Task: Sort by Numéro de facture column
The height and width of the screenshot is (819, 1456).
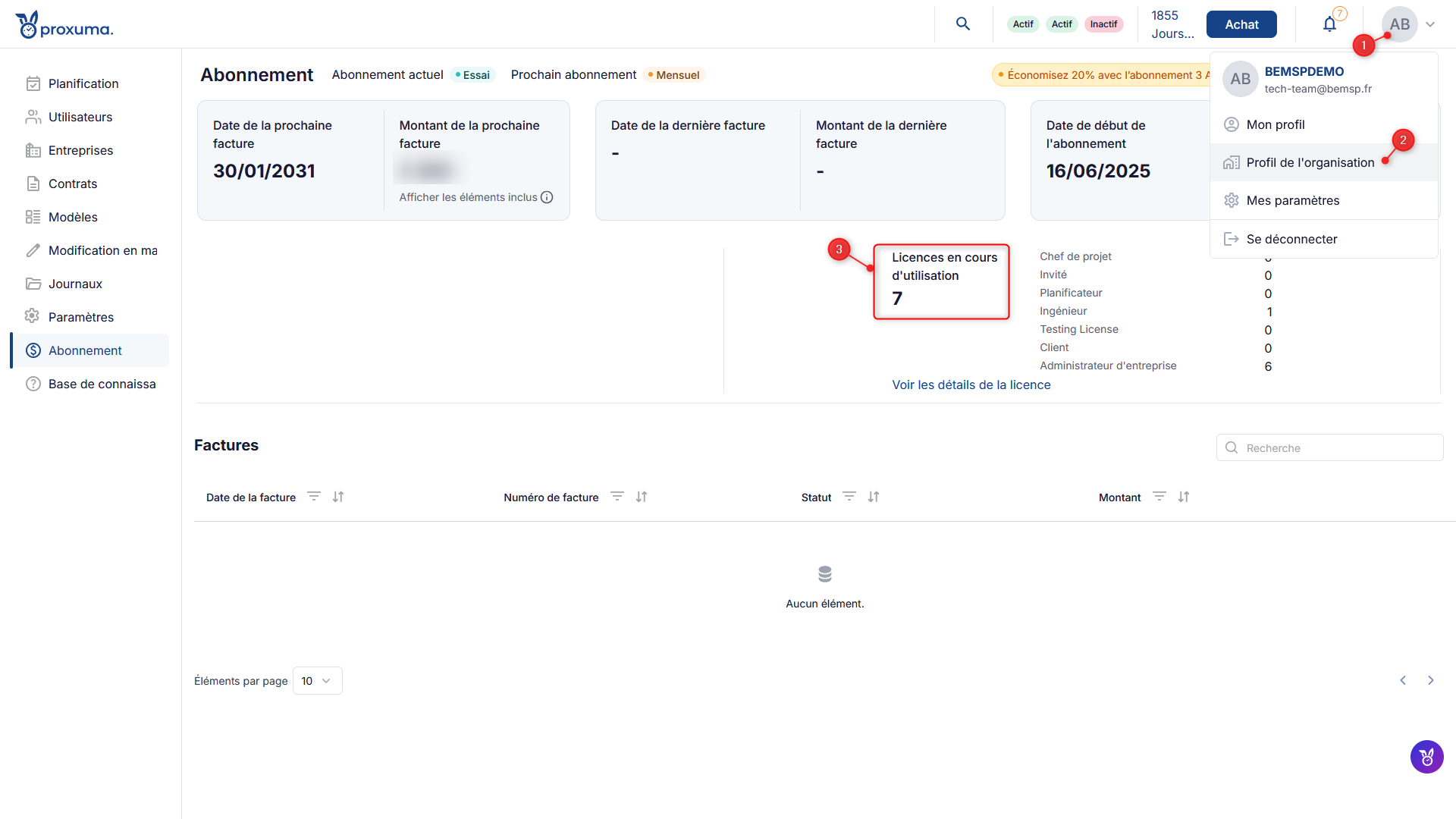Action: pyautogui.click(x=642, y=497)
